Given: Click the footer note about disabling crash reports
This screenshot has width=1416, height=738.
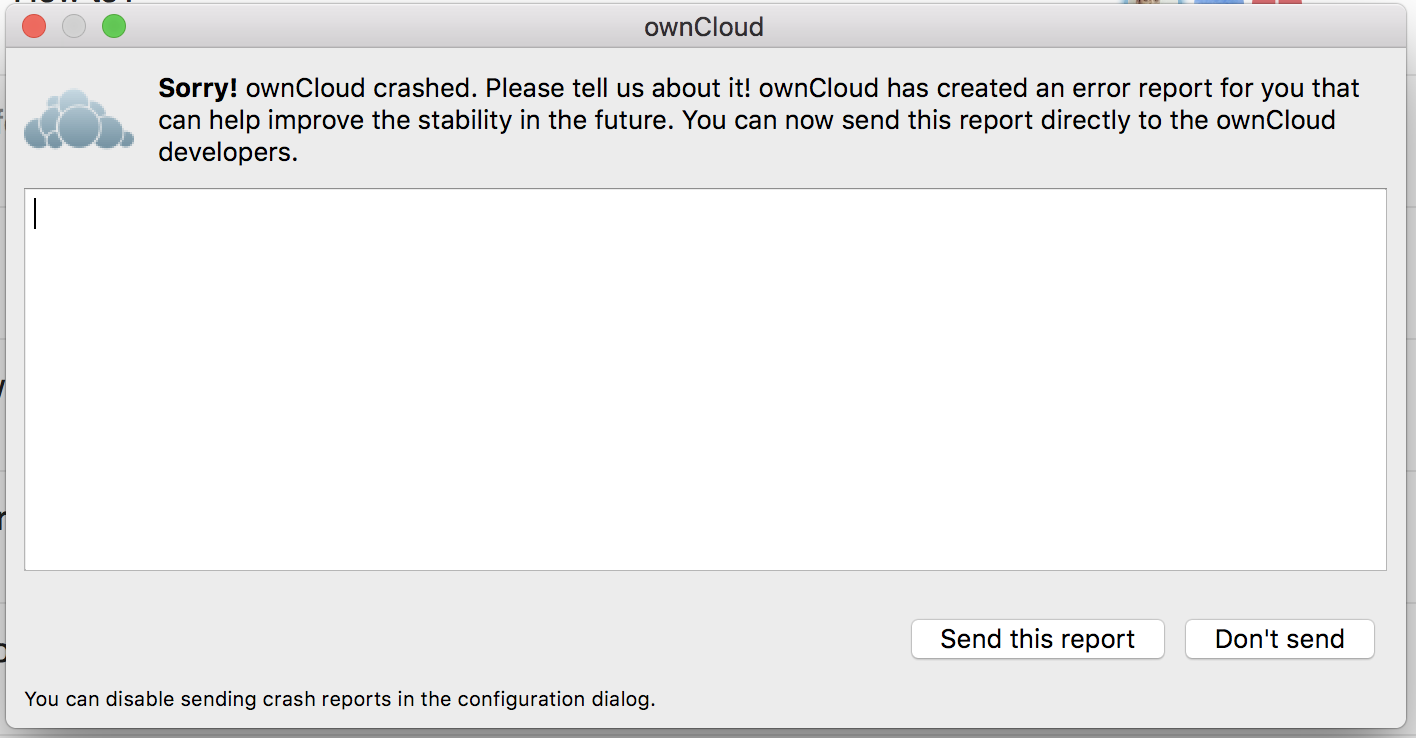Looking at the screenshot, I should pos(340,699).
